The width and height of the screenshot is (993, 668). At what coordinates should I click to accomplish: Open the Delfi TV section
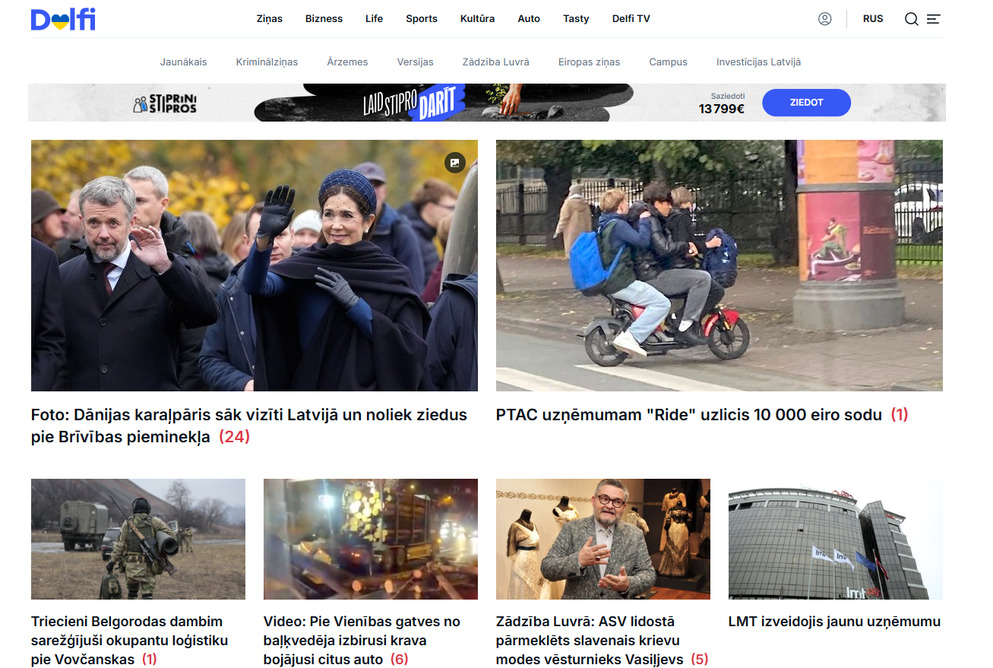[631, 19]
